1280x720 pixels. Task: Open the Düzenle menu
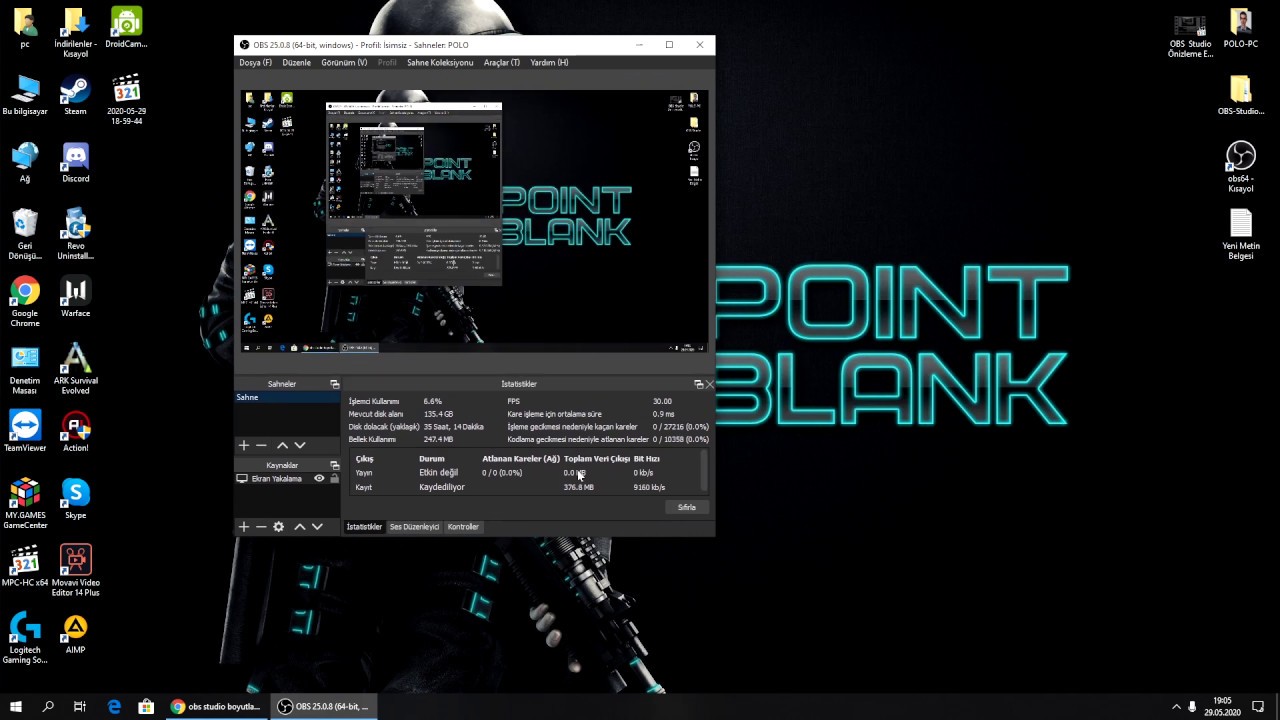pyautogui.click(x=296, y=62)
